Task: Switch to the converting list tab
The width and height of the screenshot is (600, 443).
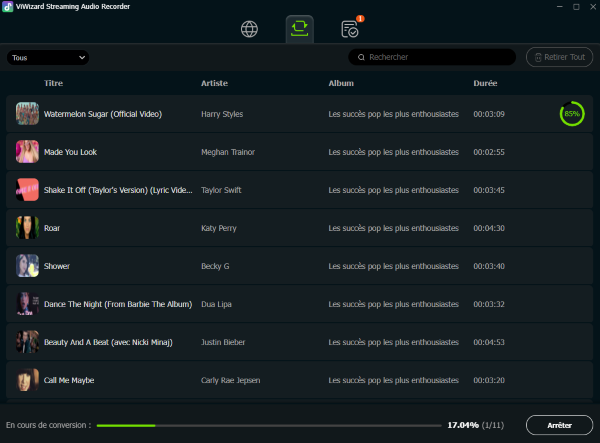Action: pos(299,28)
